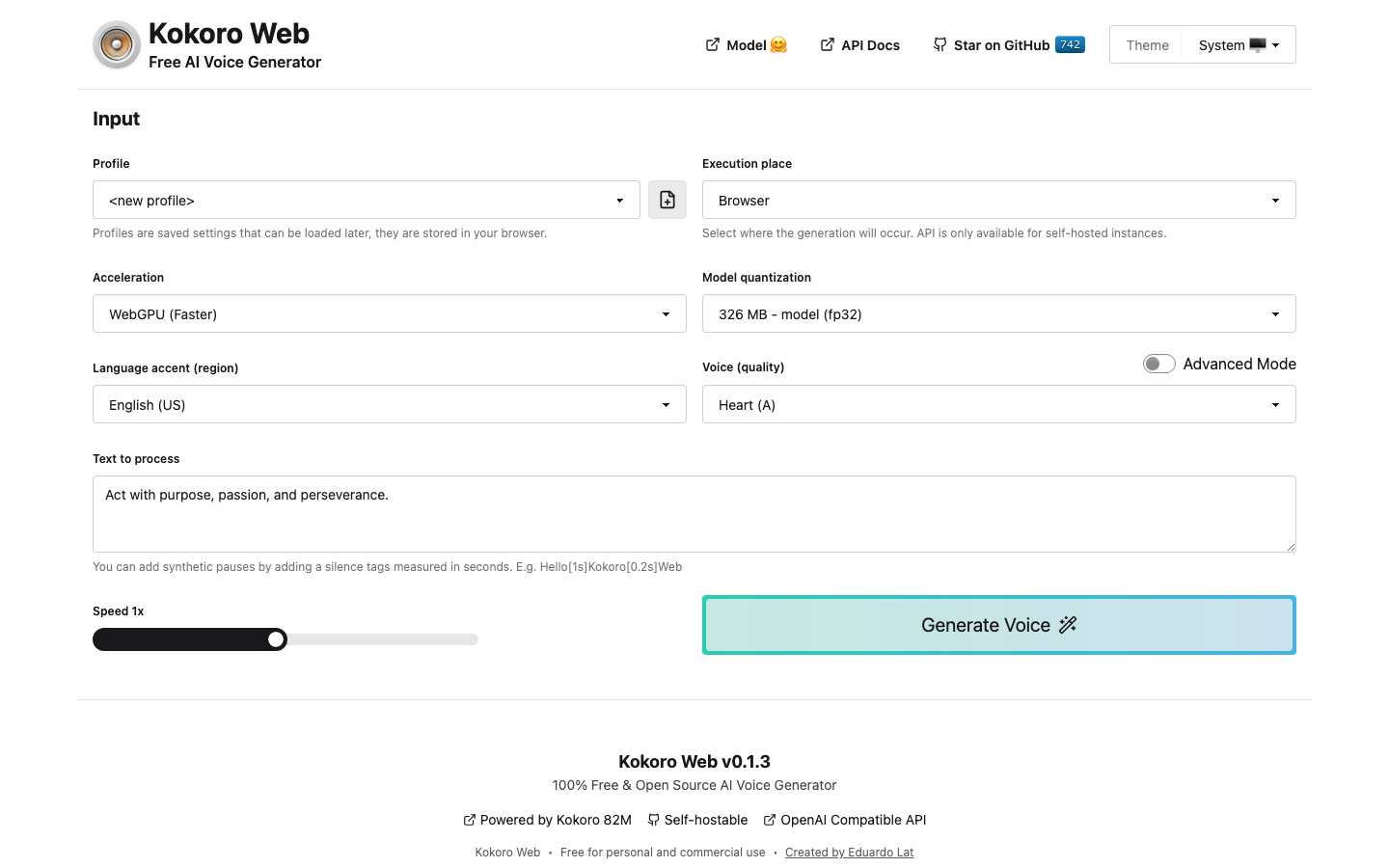Open the Acceleration dropdown WebGPU (Faster)
This screenshot has height=868, width=1389.
390,313
